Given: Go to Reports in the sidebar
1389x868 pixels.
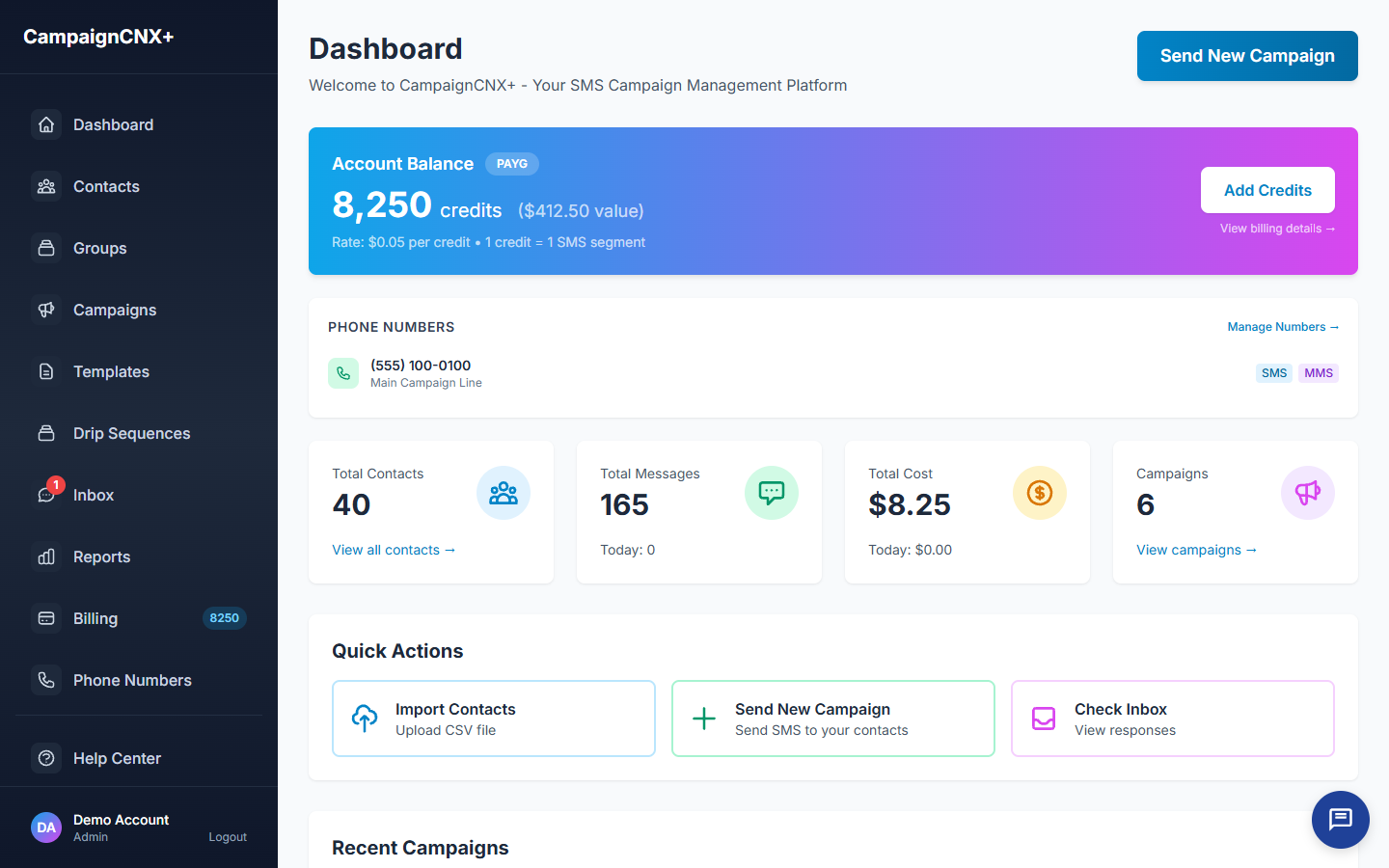Looking at the screenshot, I should click(139, 556).
